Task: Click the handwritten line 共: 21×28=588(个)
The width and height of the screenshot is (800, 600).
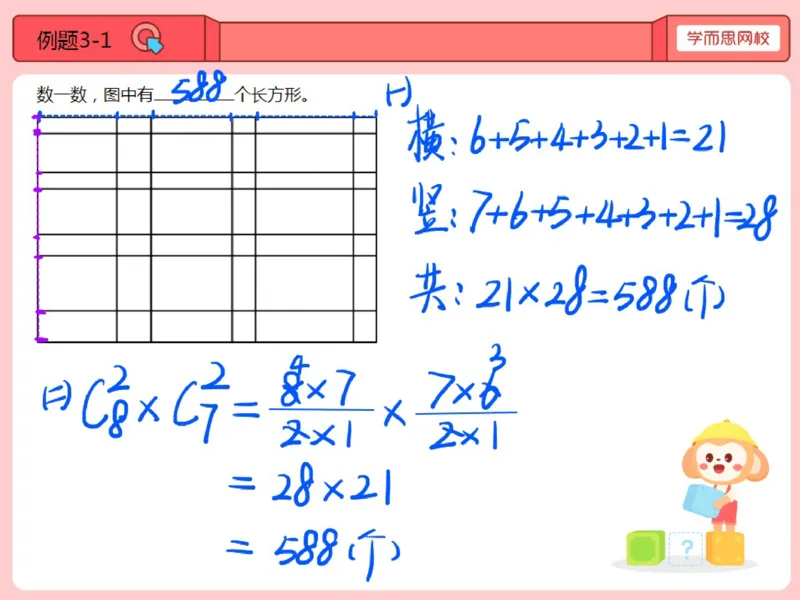Action: 567,292
